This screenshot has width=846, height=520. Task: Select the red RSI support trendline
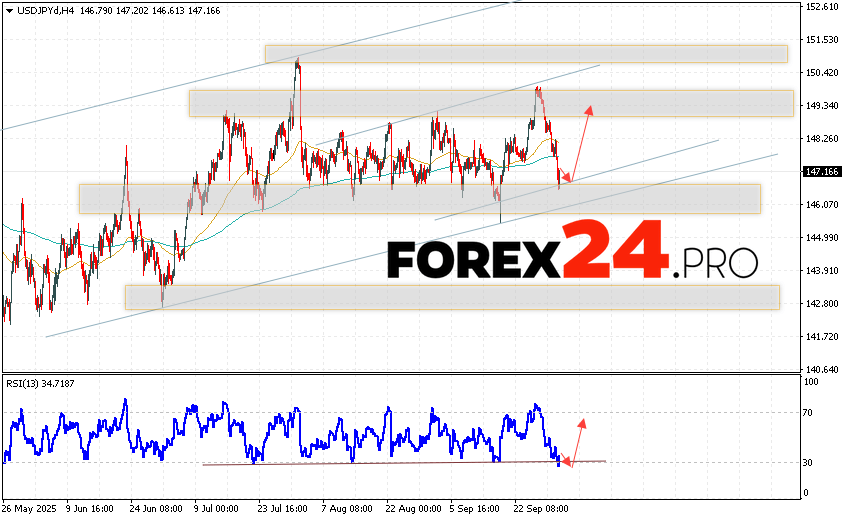click(x=400, y=463)
